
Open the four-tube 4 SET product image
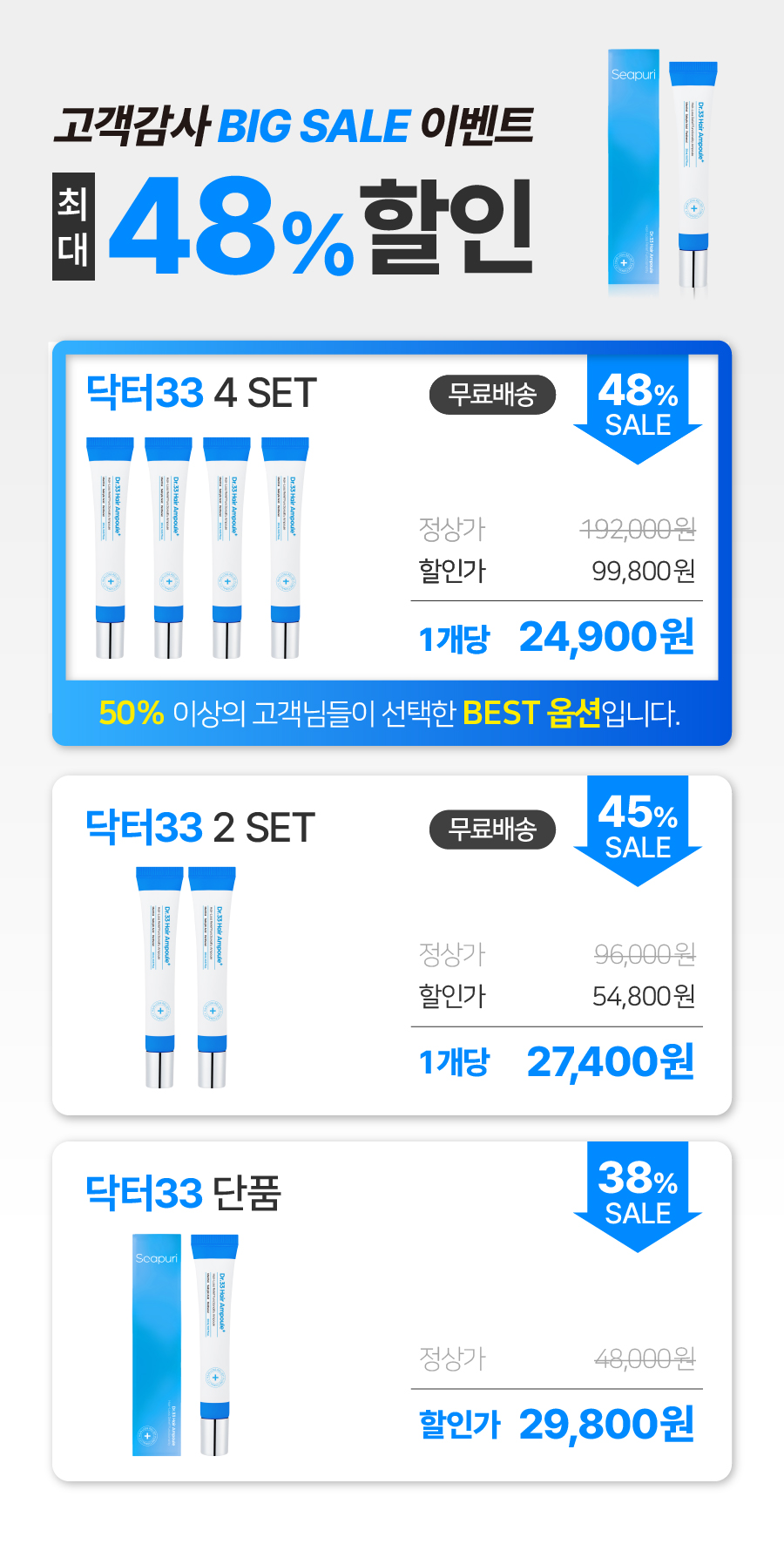(198, 548)
